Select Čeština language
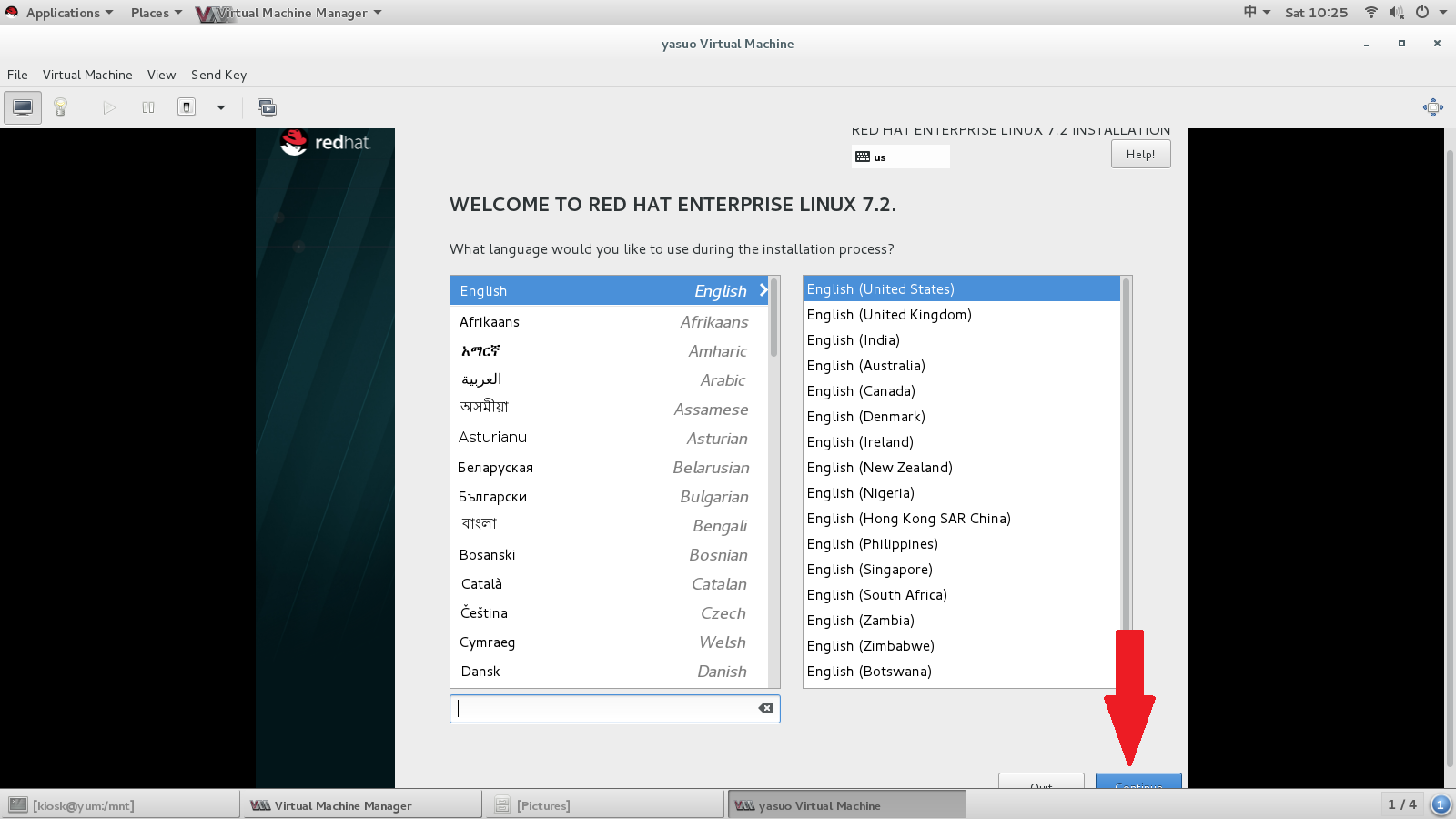The height and width of the screenshot is (819, 1456). coord(609,613)
